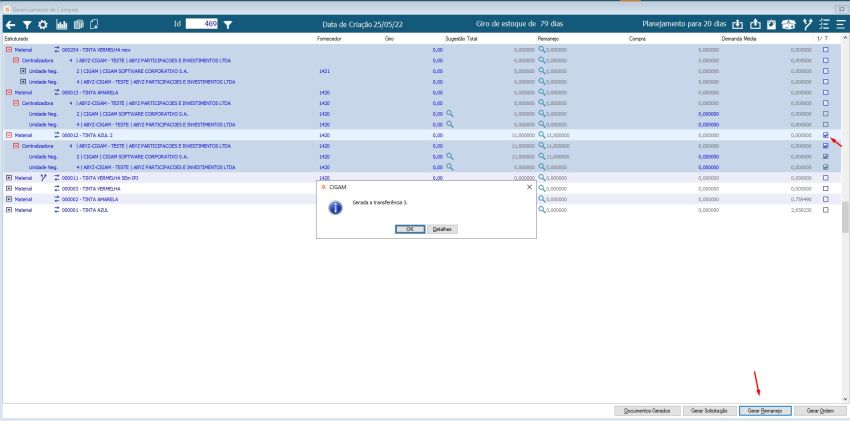Click the 'Planejamento para 20 dias' label
This screenshot has height=421, width=850.
[x=684, y=24]
